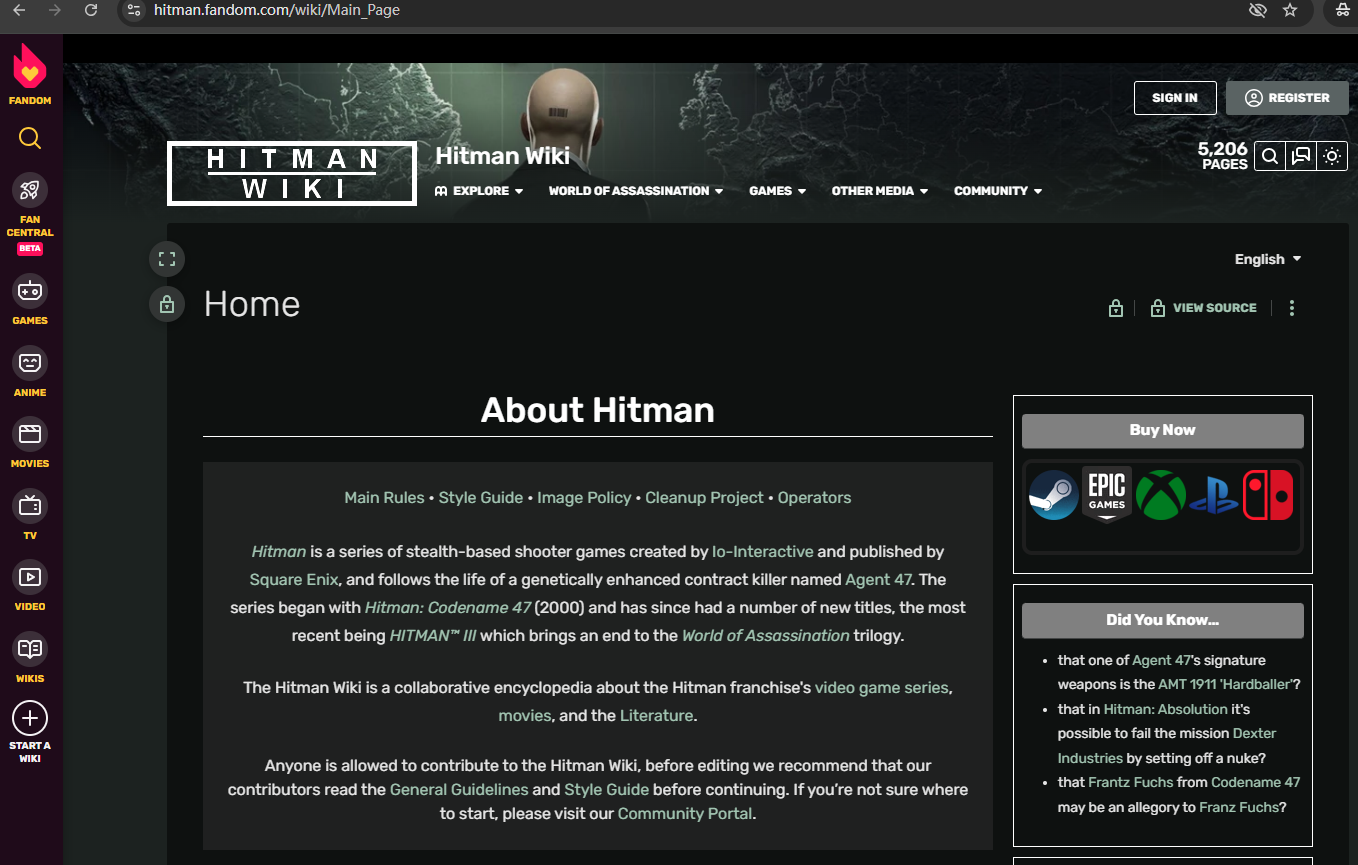The image size is (1358, 865).
Task: Click the site information icon in address bar
Action: tap(135, 10)
